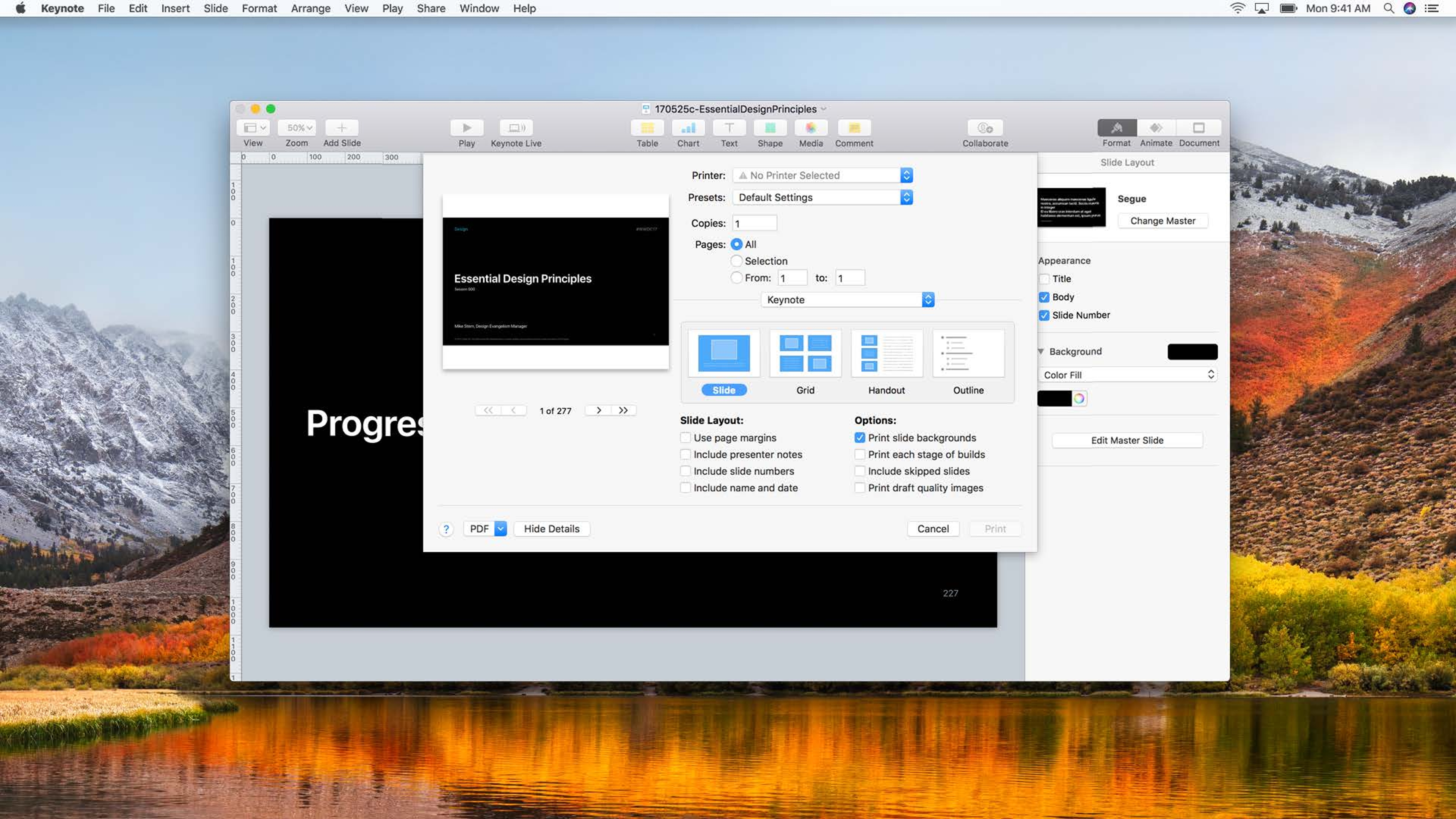Image resolution: width=1456 pixels, height=819 pixels.
Task: Select the Grid print layout icon
Action: point(805,354)
